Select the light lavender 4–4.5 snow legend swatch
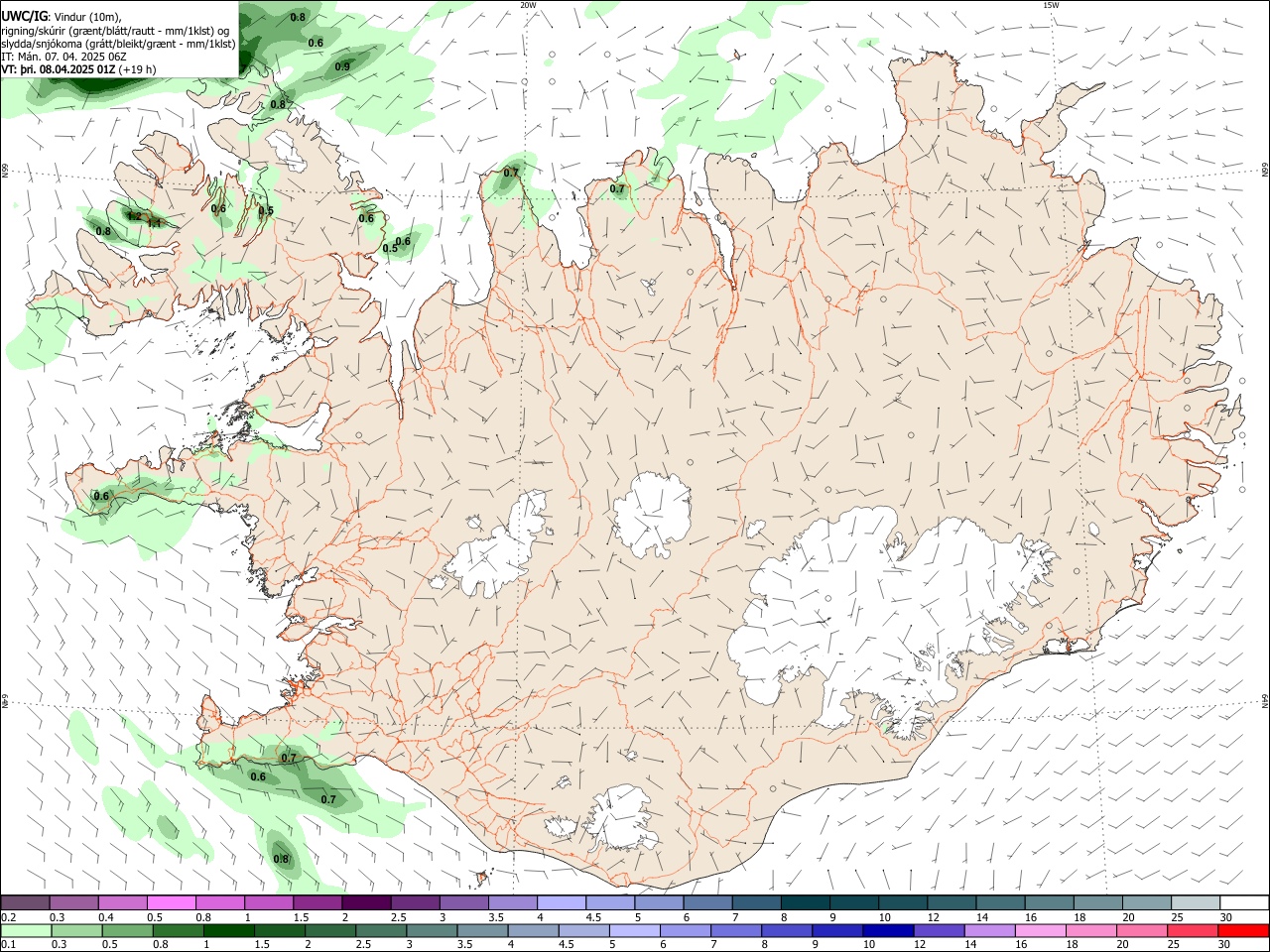1270x952 pixels. [560, 903]
